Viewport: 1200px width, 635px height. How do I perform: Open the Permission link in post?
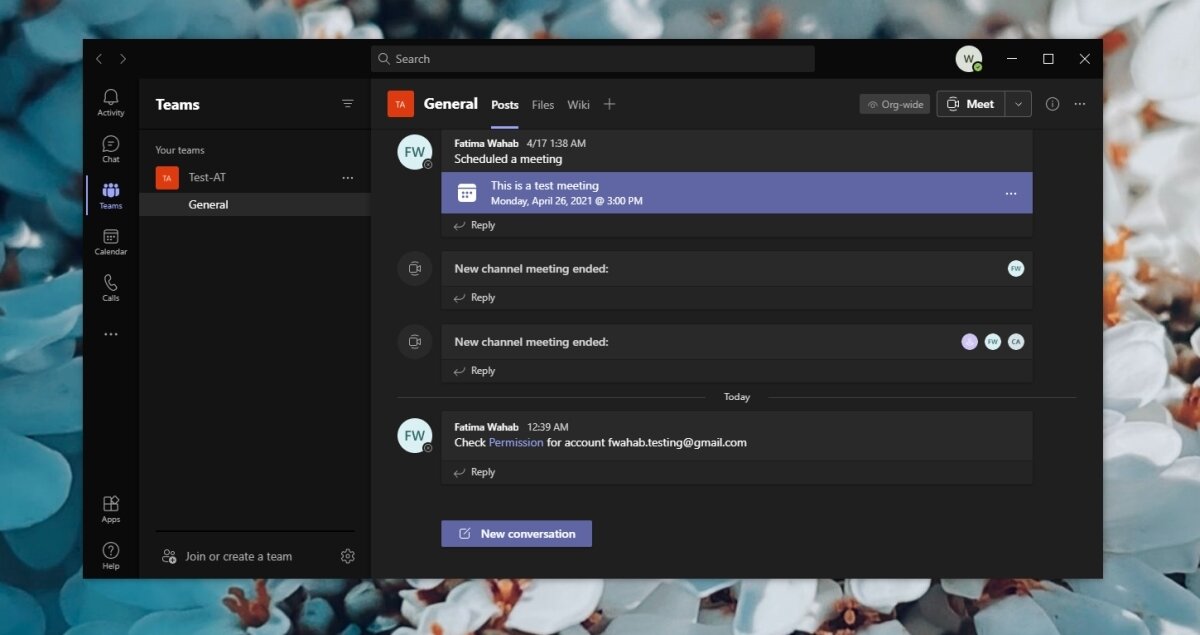(x=516, y=442)
